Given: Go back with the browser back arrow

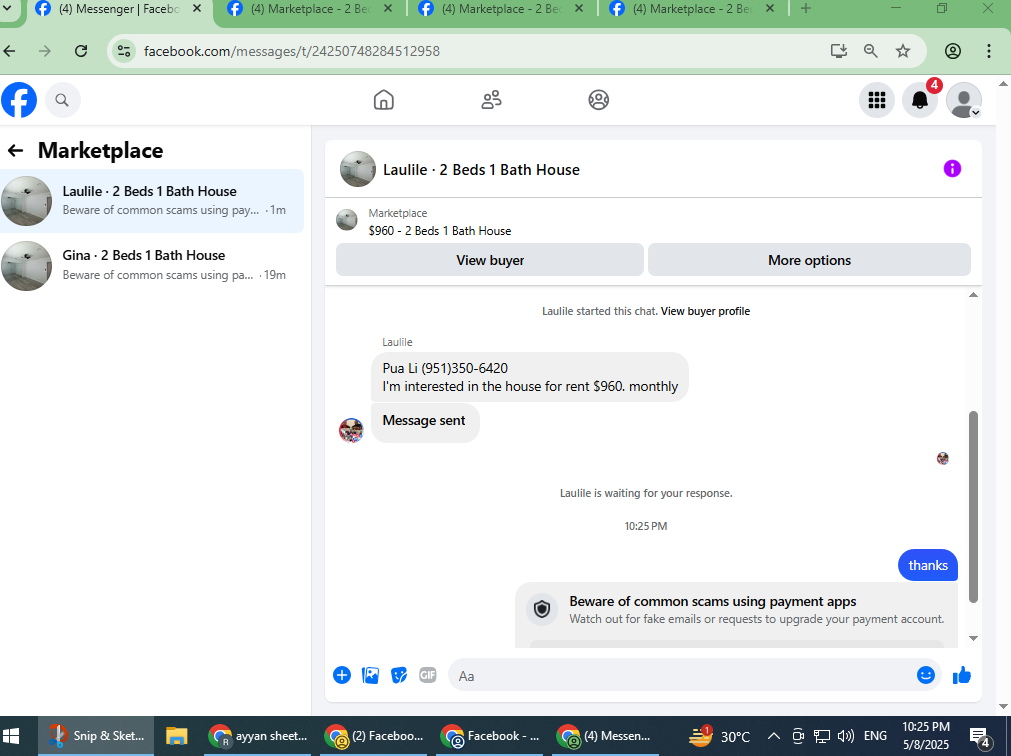Looking at the screenshot, I should tap(9, 51).
